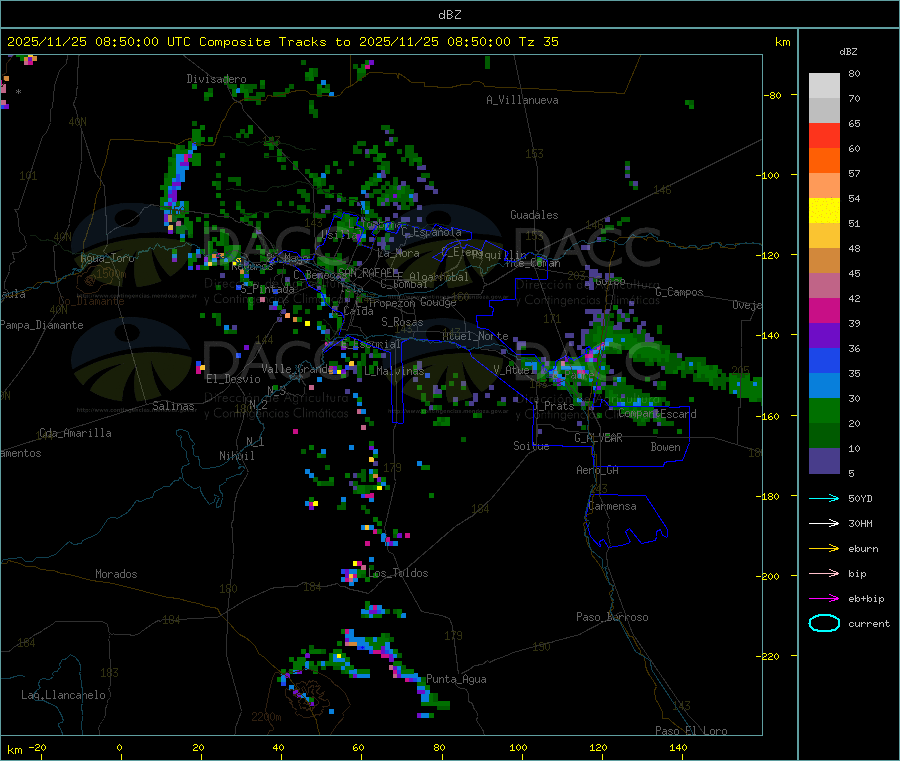The image size is (900, 761).
Task: Click the 'Nihuil' place label
Action: (x=237, y=456)
